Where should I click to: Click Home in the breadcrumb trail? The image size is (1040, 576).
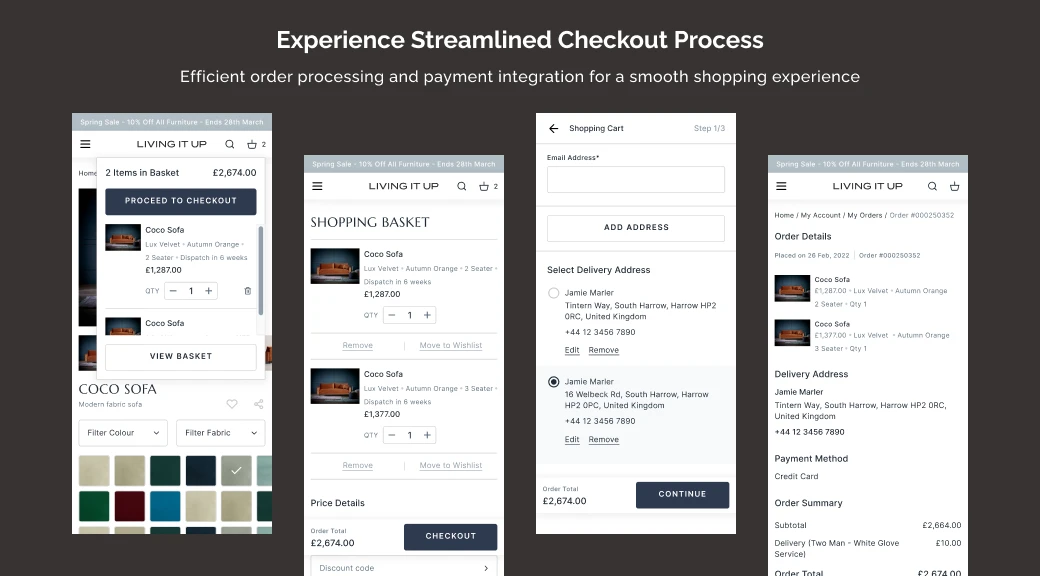pos(782,215)
